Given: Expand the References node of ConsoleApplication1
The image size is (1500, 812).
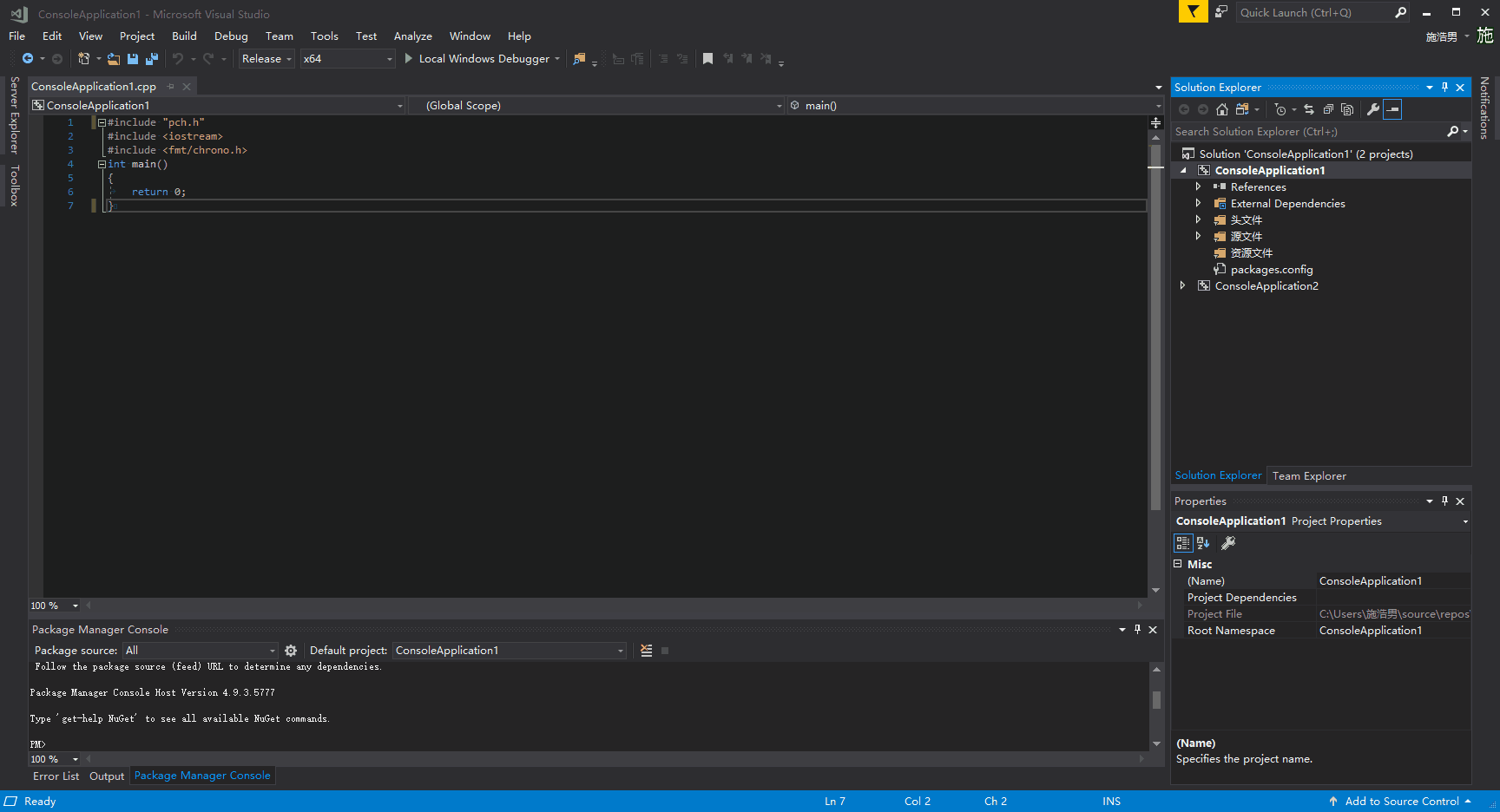Looking at the screenshot, I should [x=1199, y=187].
